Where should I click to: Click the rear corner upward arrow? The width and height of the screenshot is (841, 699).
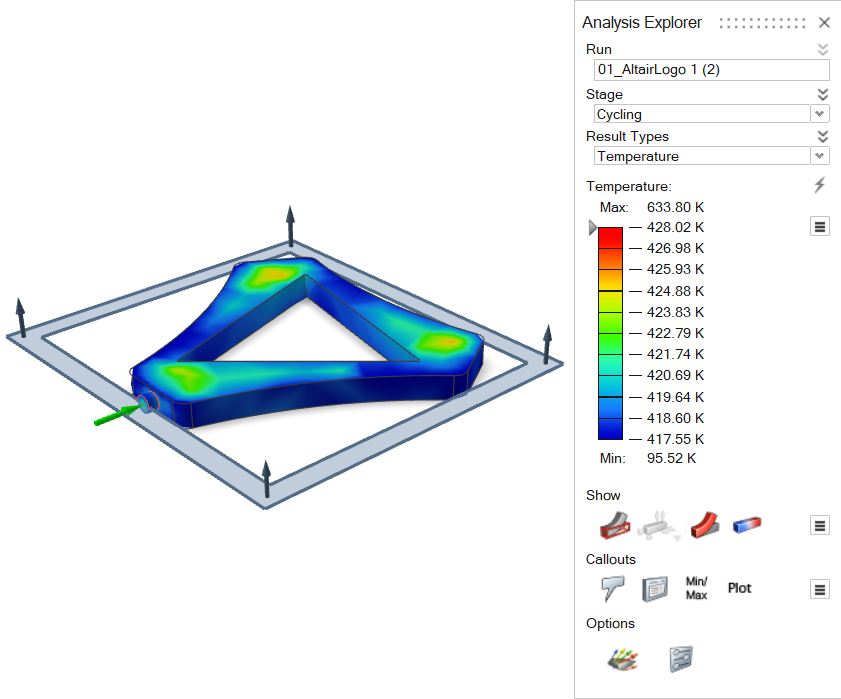click(x=290, y=226)
